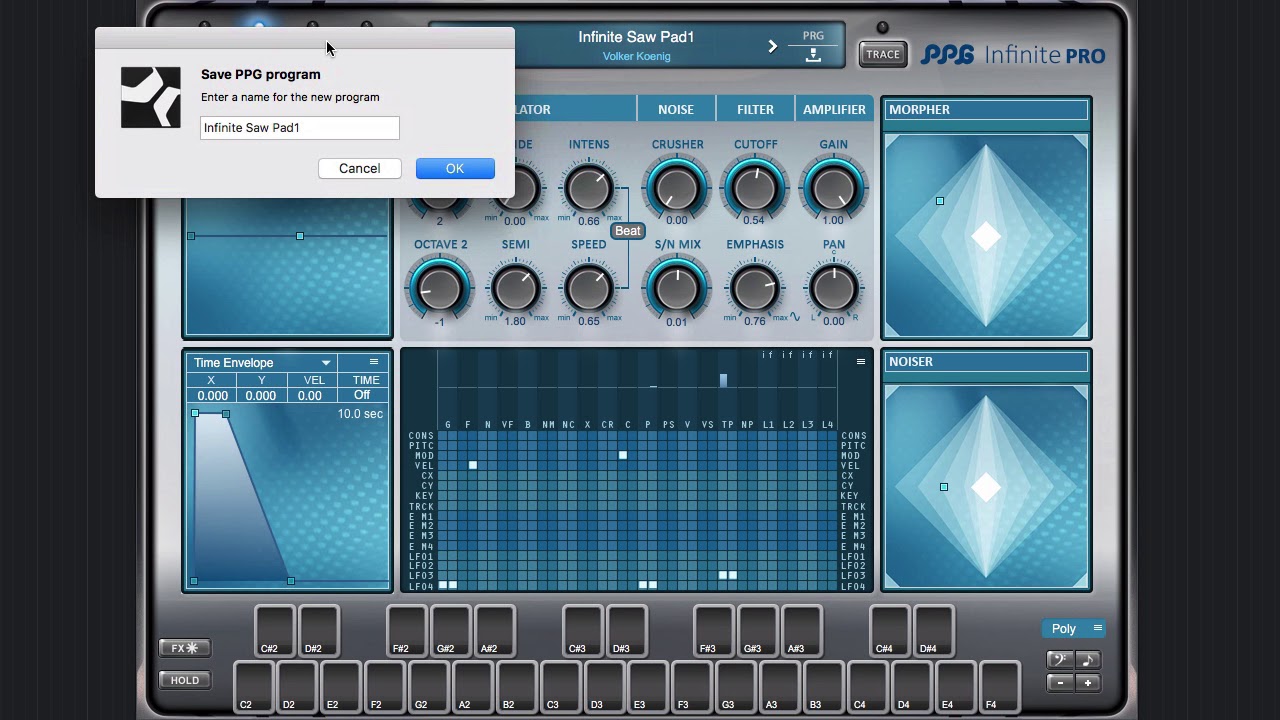Click the OCTAVE 2 knob

click(x=440, y=288)
